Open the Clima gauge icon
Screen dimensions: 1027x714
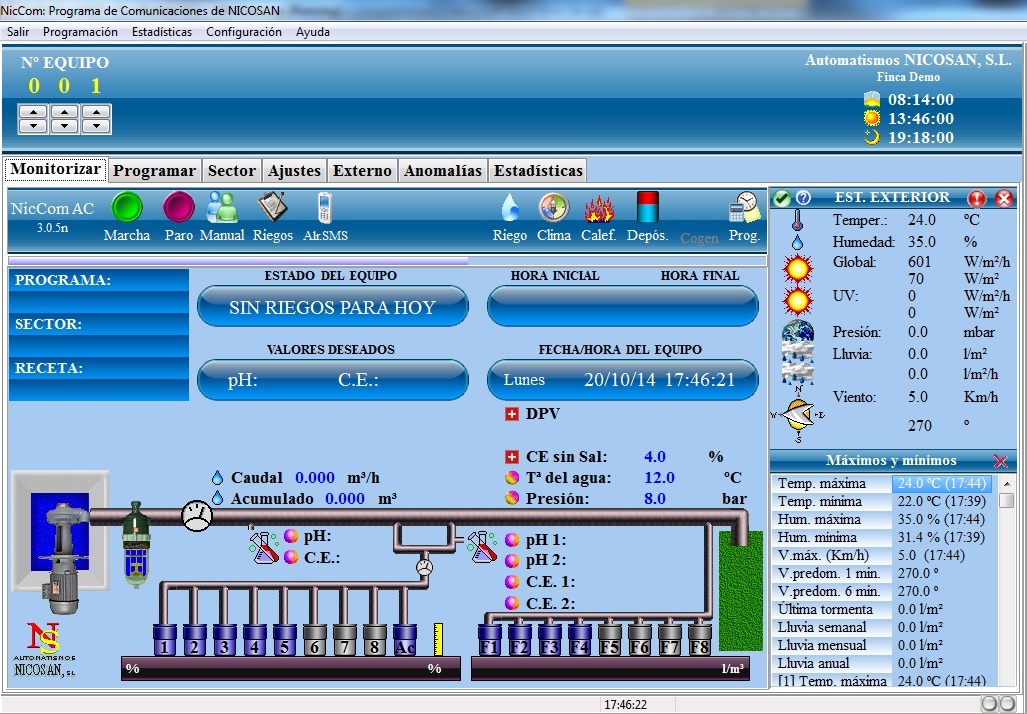554,208
